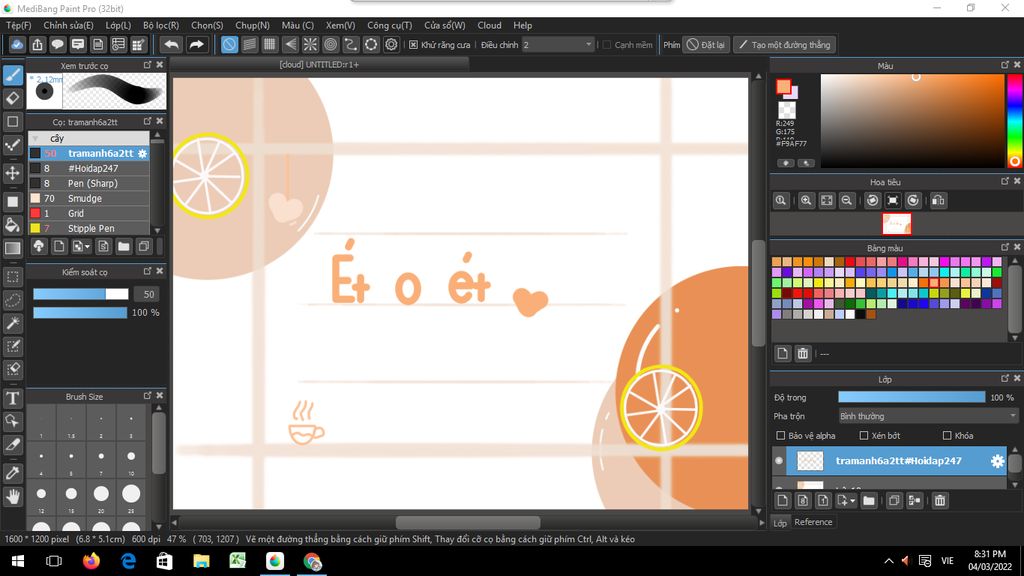Select the Stipple Pen brush

89,229
